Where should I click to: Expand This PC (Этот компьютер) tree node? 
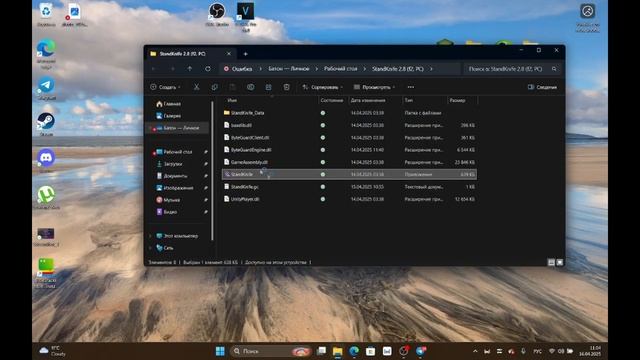point(151,236)
